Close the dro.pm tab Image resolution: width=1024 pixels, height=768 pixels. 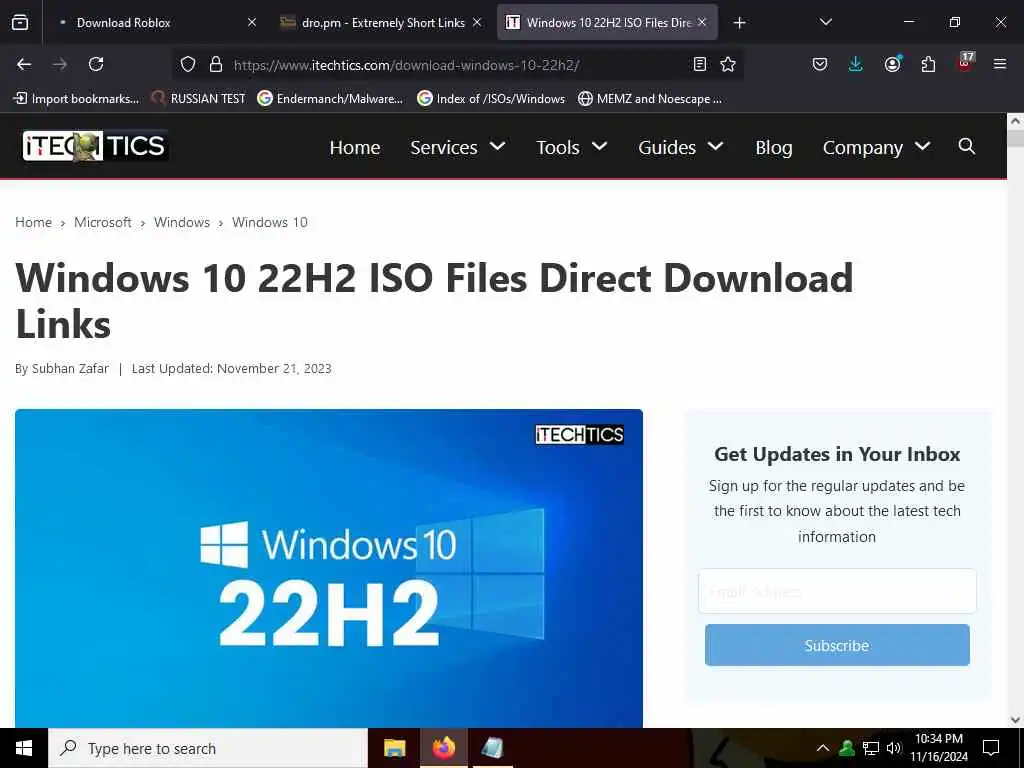click(x=477, y=23)
